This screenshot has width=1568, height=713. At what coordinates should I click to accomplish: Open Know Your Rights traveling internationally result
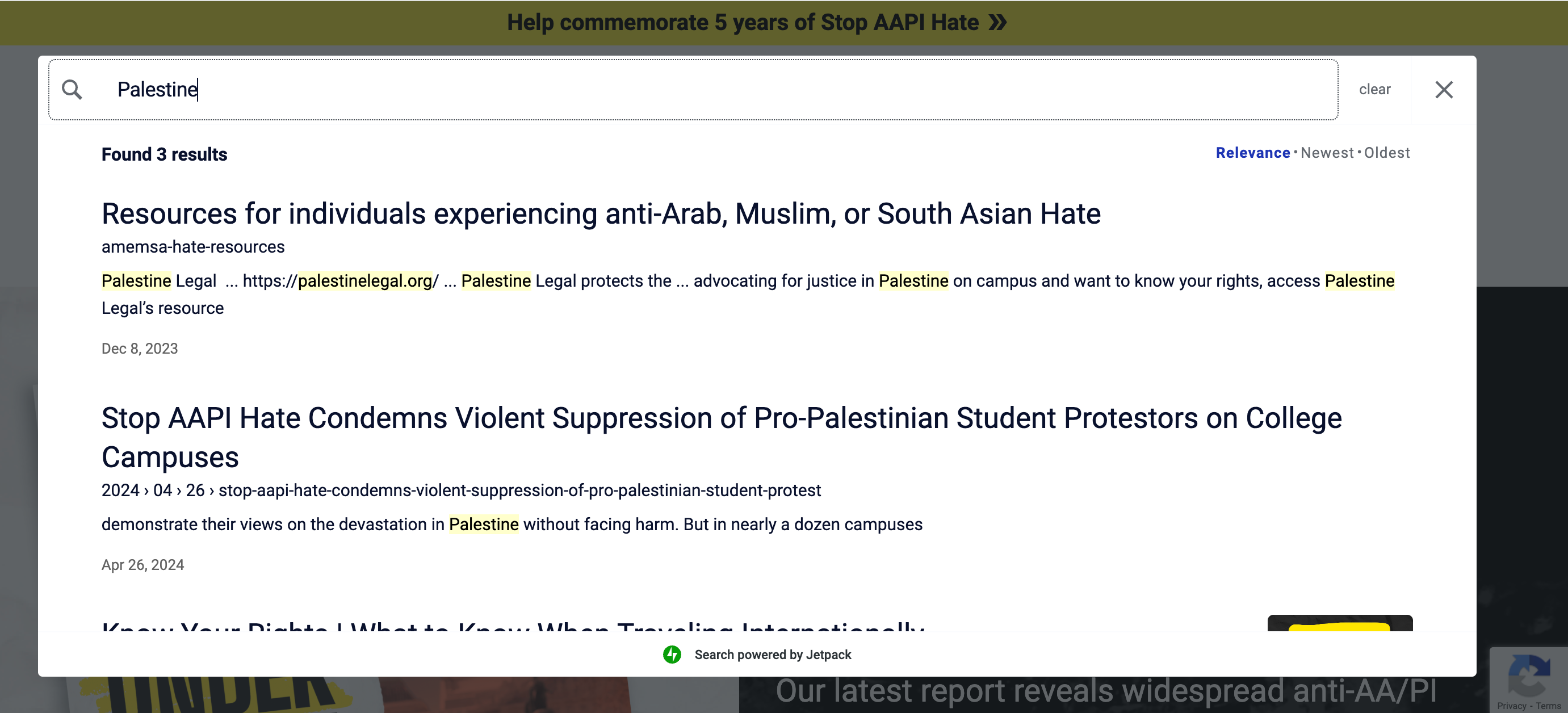point(513,626)
